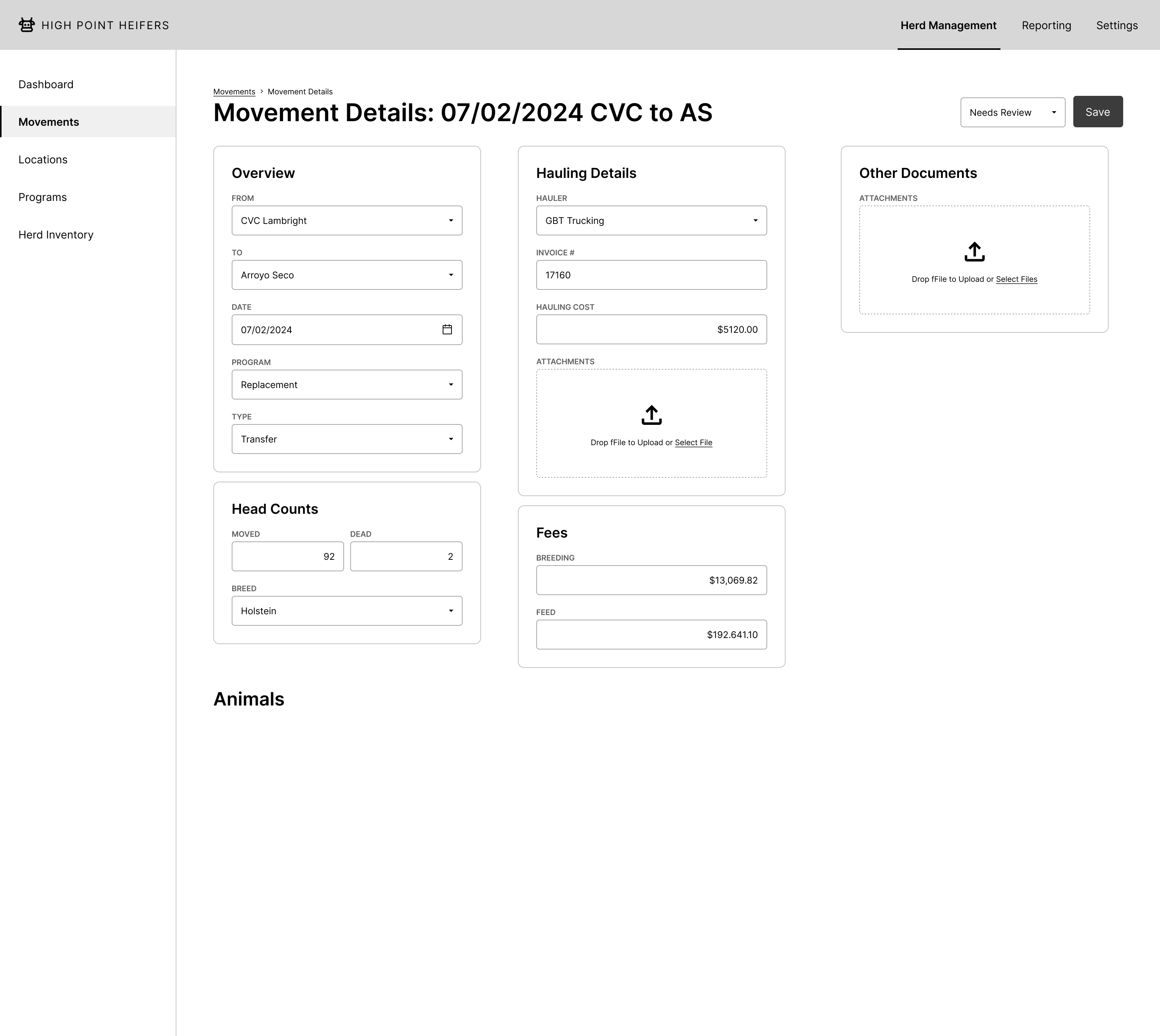Go to Herd Inventory in sidebar

[56, 235]
